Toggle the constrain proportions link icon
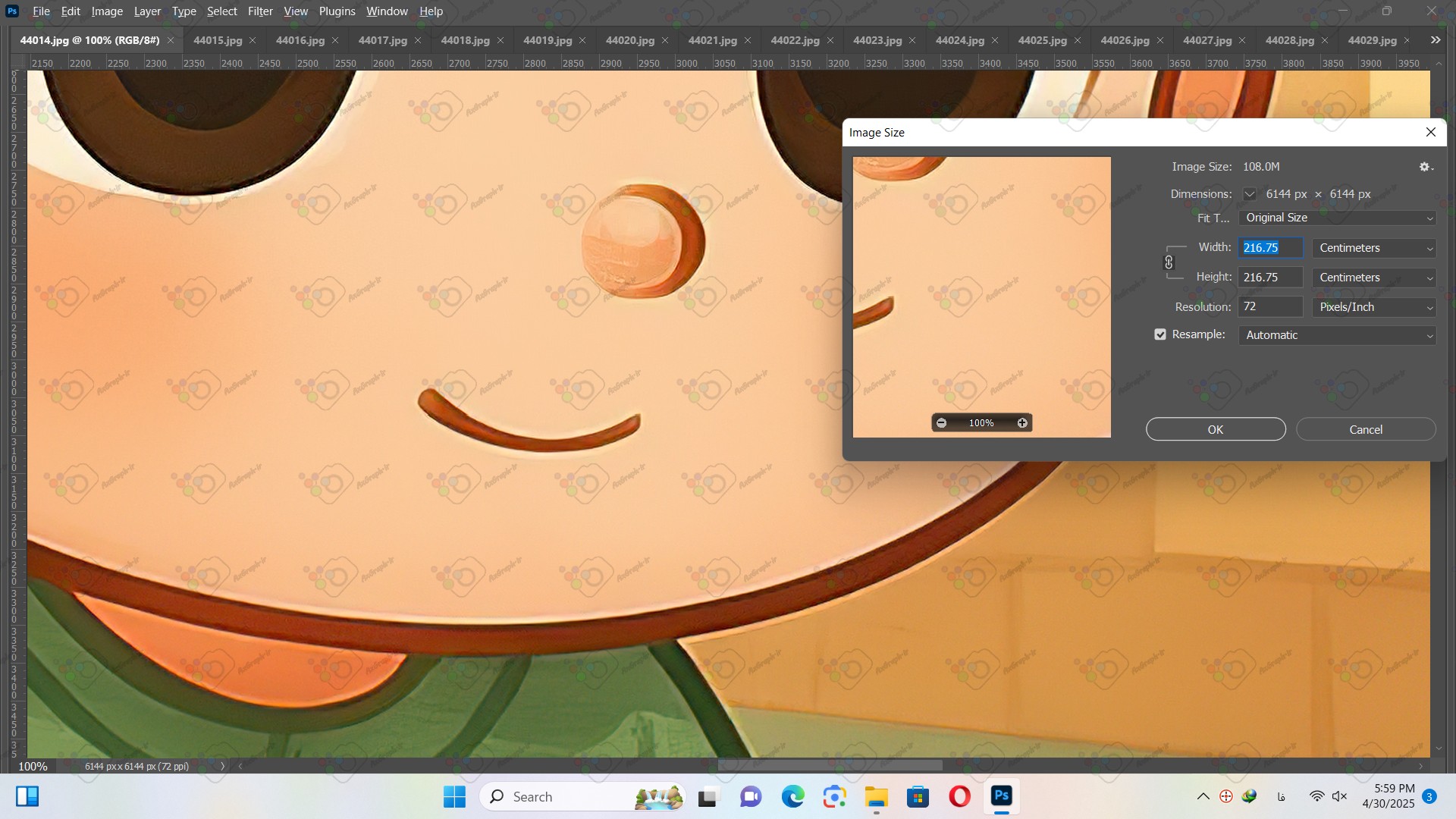 tap(1169, 262)
